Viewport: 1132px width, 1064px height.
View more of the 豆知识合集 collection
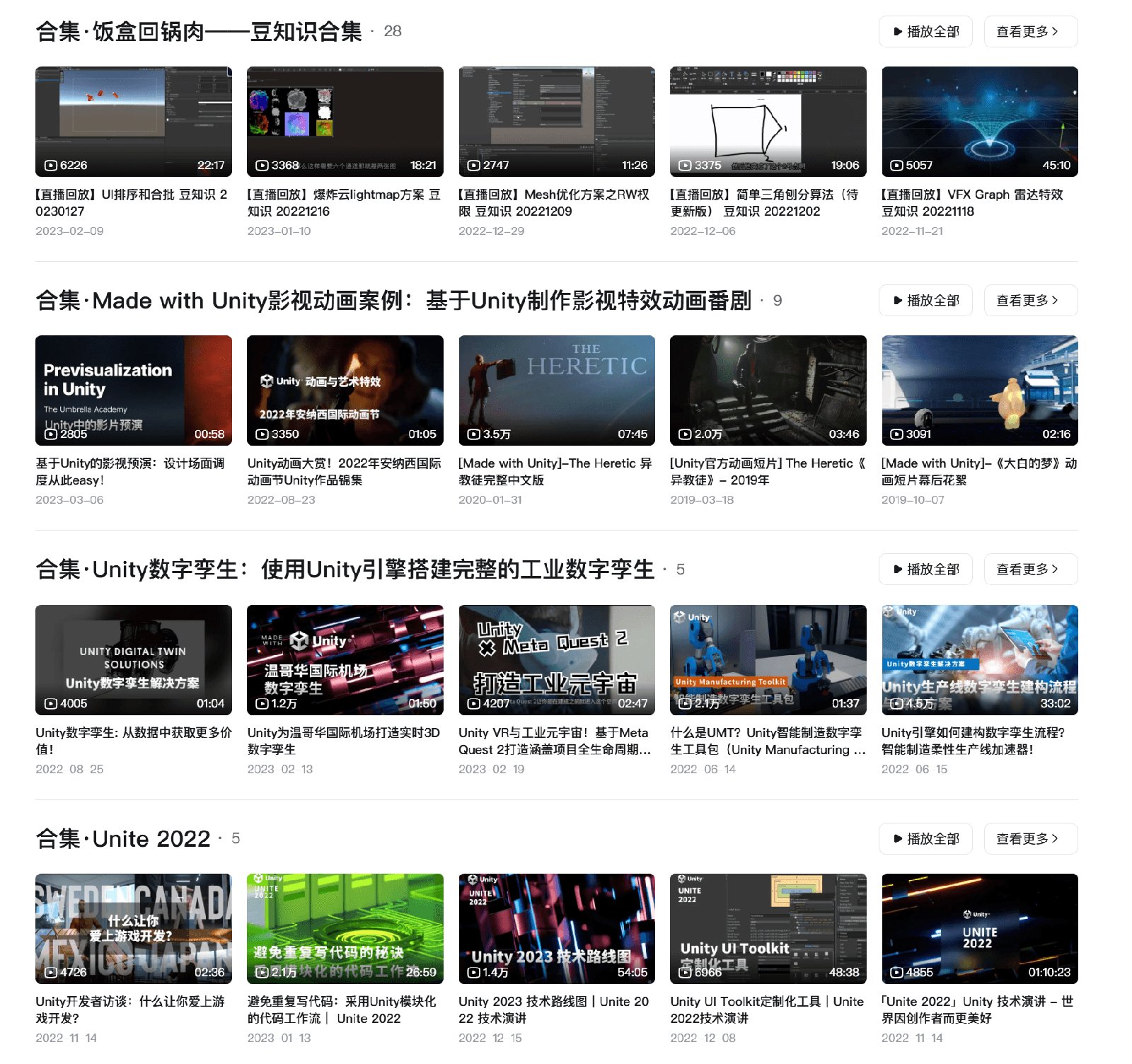coord(1030,32)
